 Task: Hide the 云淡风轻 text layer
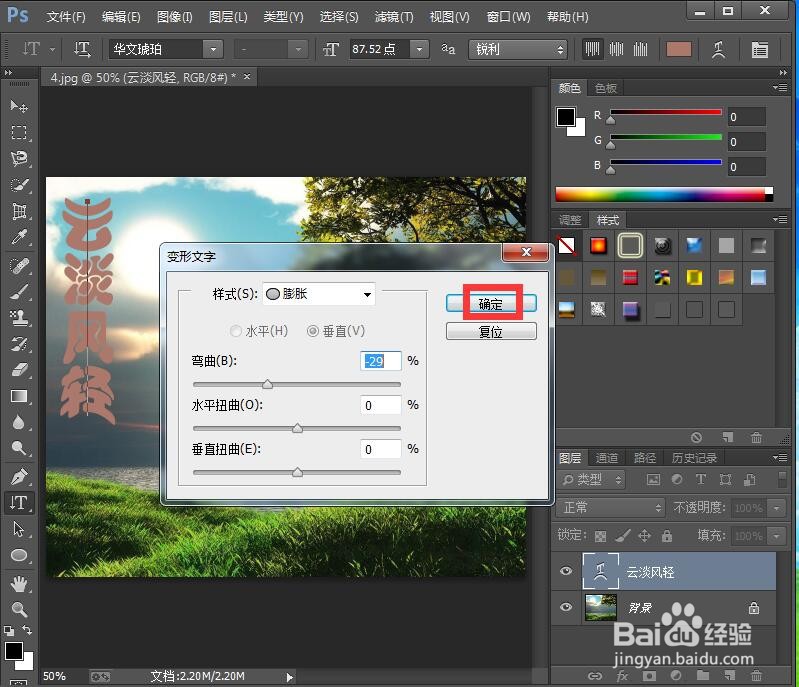point(566,571)
